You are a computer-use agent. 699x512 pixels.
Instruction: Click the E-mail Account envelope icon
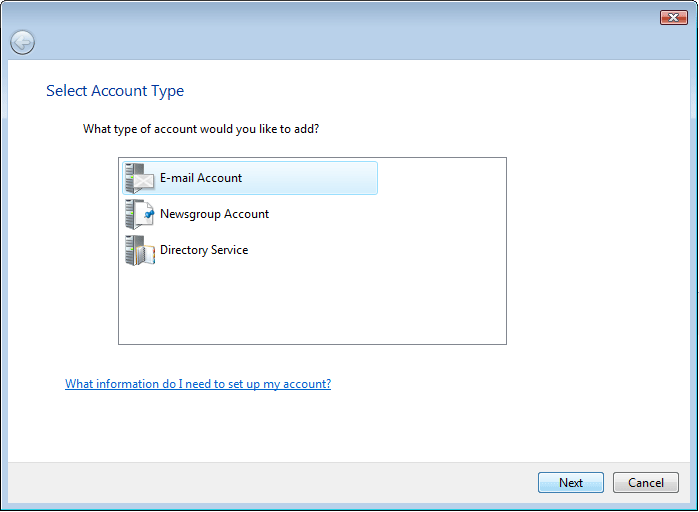click(x=140, y=179)
